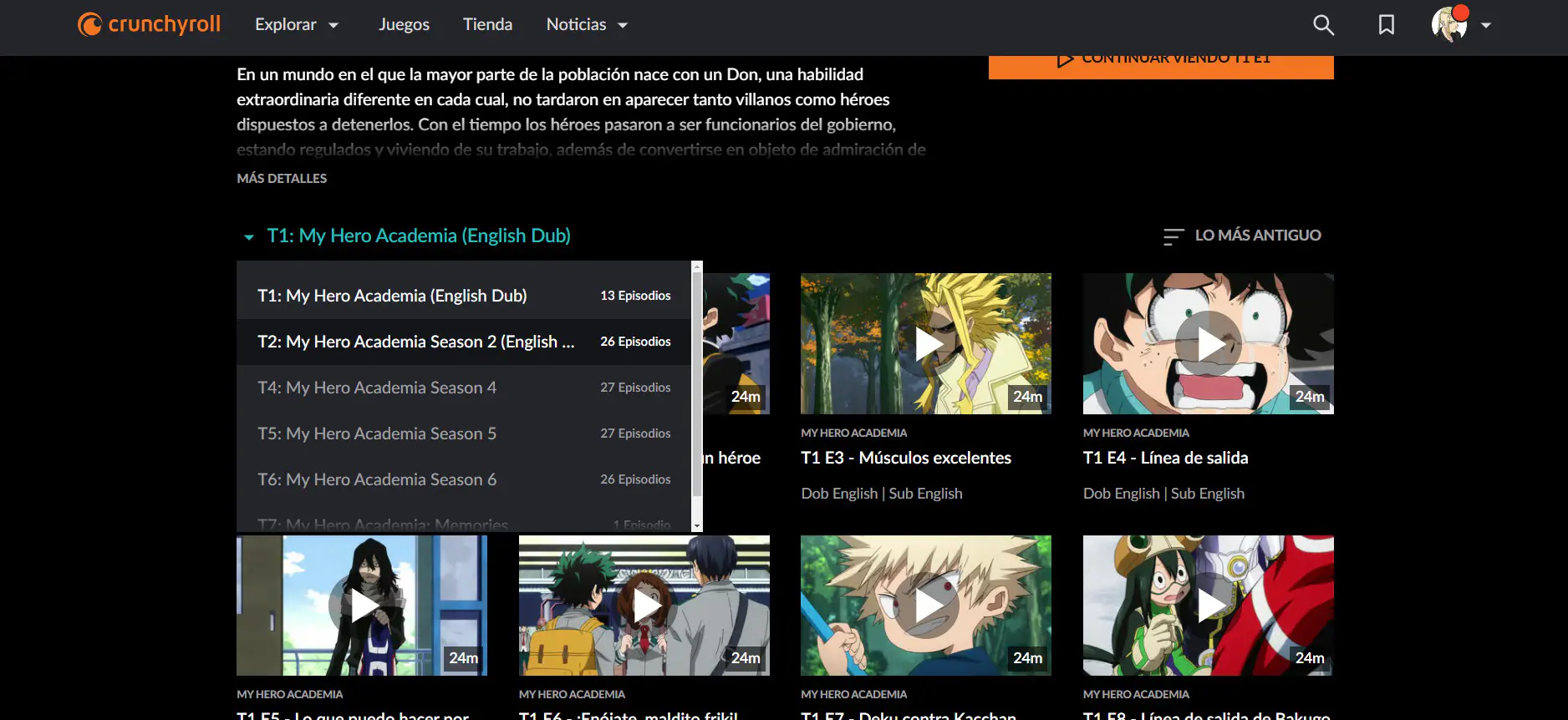Click MY HERO ACADEMIA label above T1 E7

(853, 694)
